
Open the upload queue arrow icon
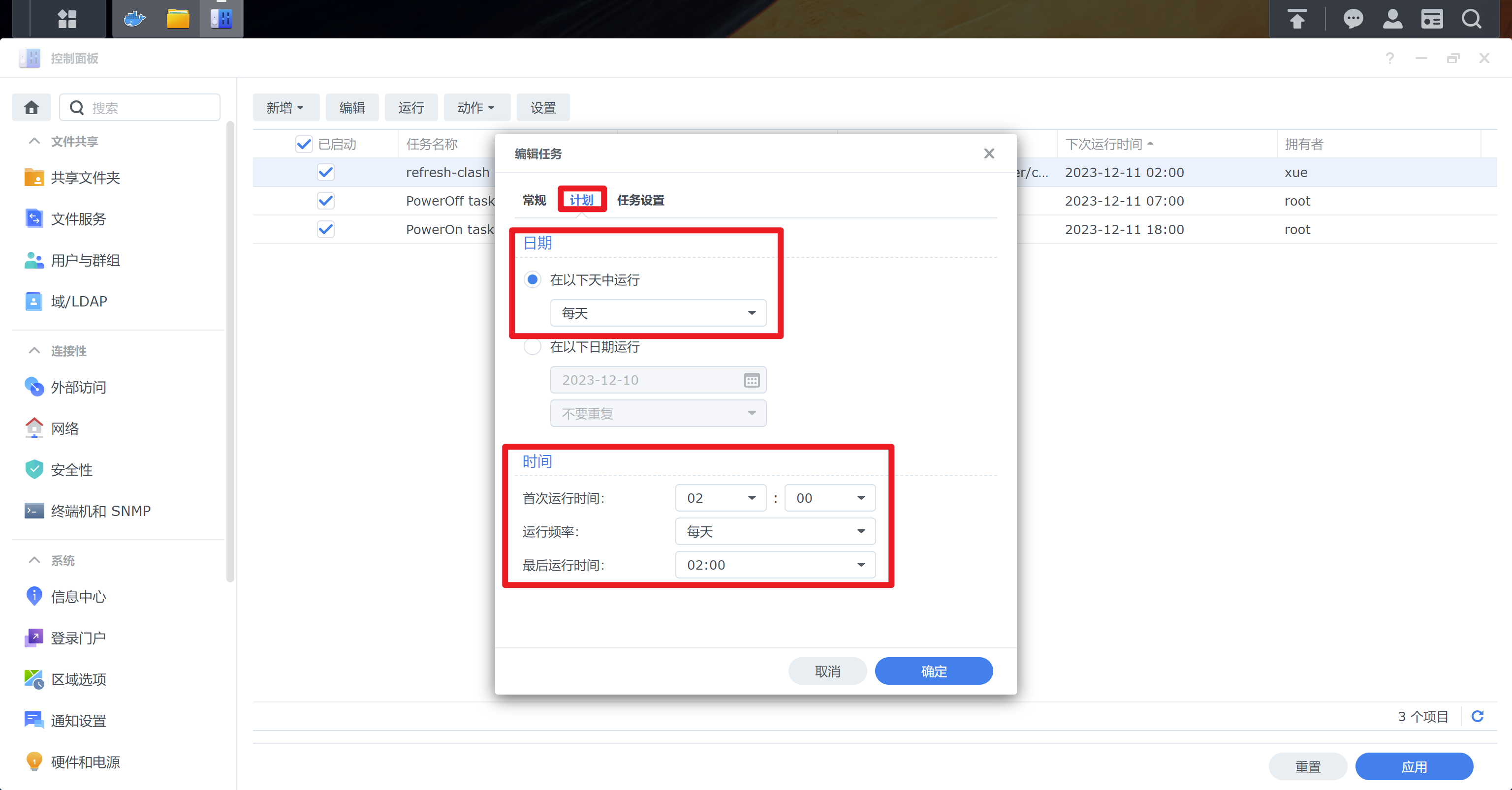tap(1297, 19)
